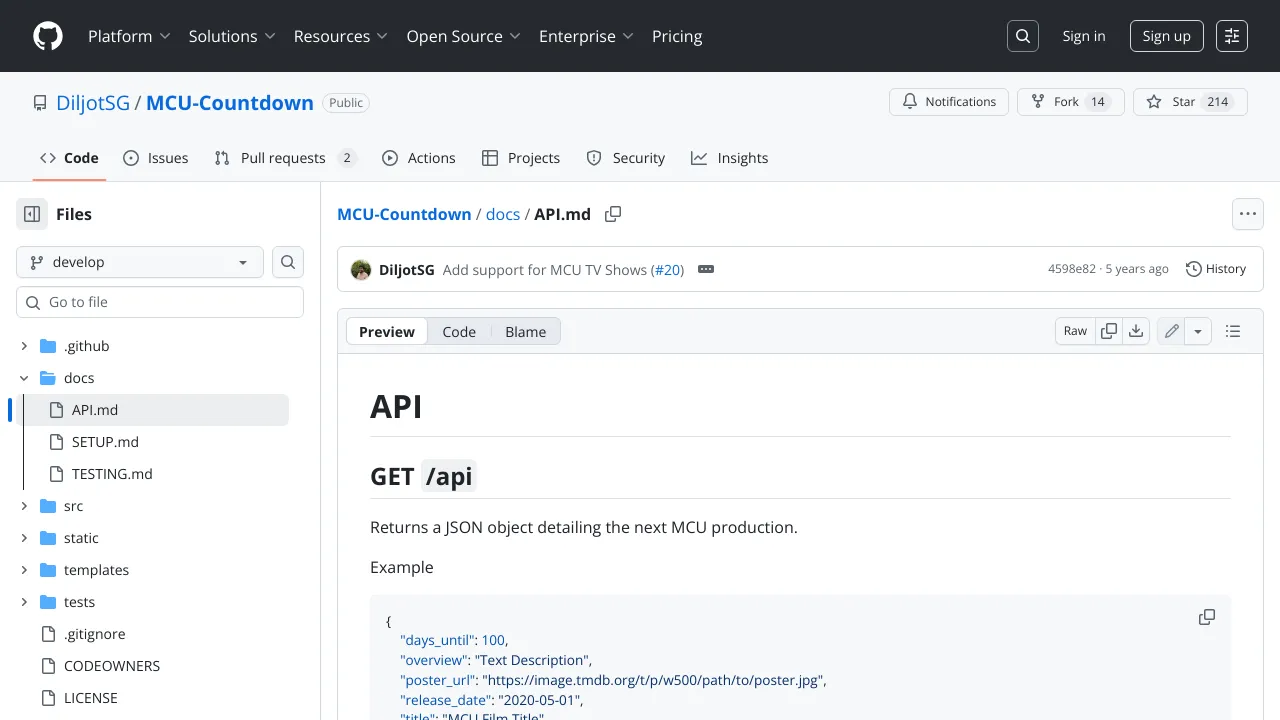Screen dimensions: 1280x720
Task: Expand the templates folder
Action: coord(24,570)
